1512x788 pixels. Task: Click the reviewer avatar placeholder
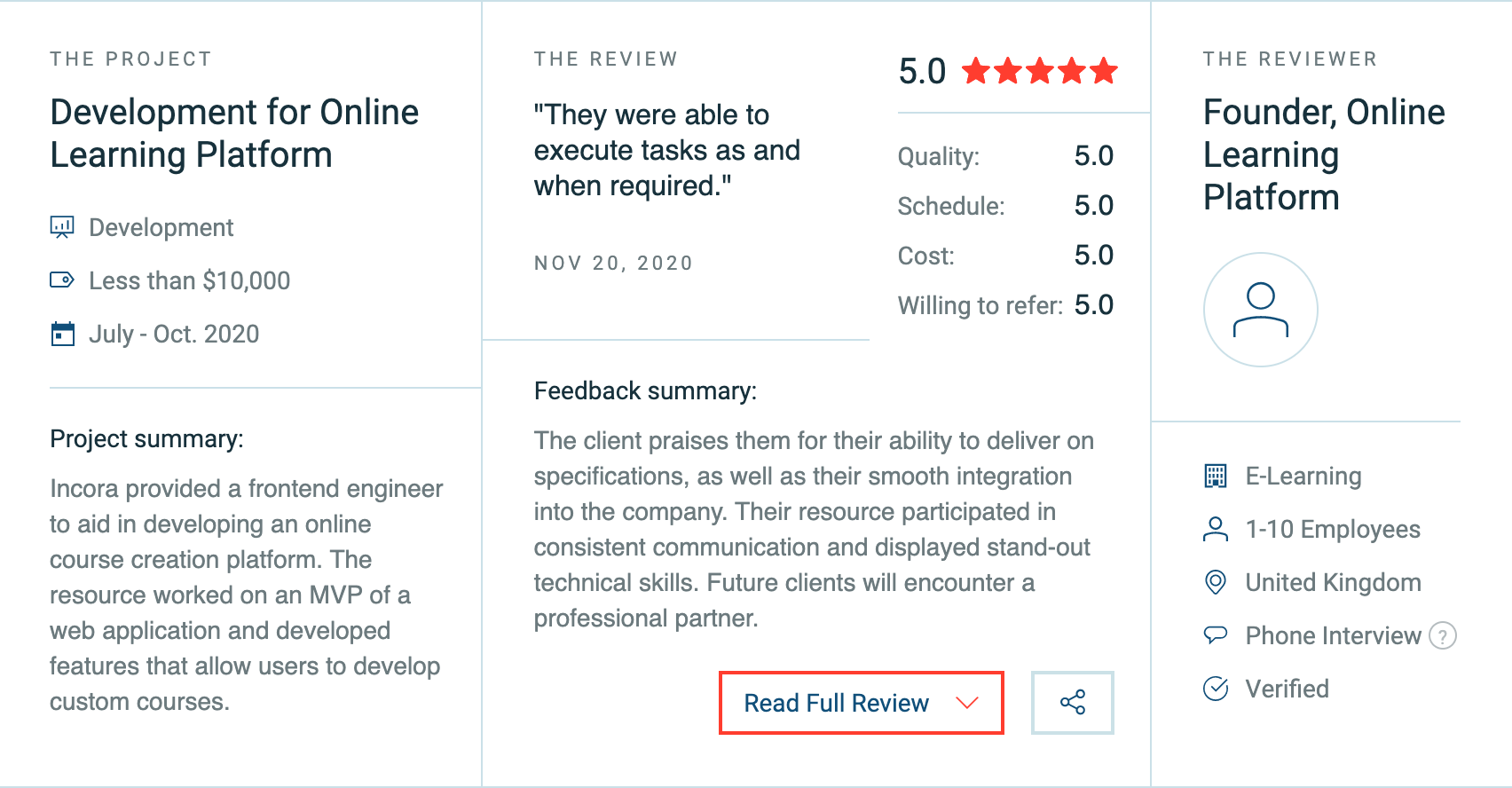click(1260, 310)
